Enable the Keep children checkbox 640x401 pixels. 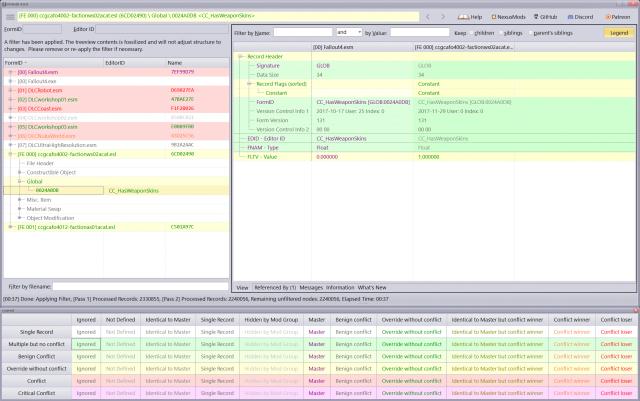click(471, 33)
